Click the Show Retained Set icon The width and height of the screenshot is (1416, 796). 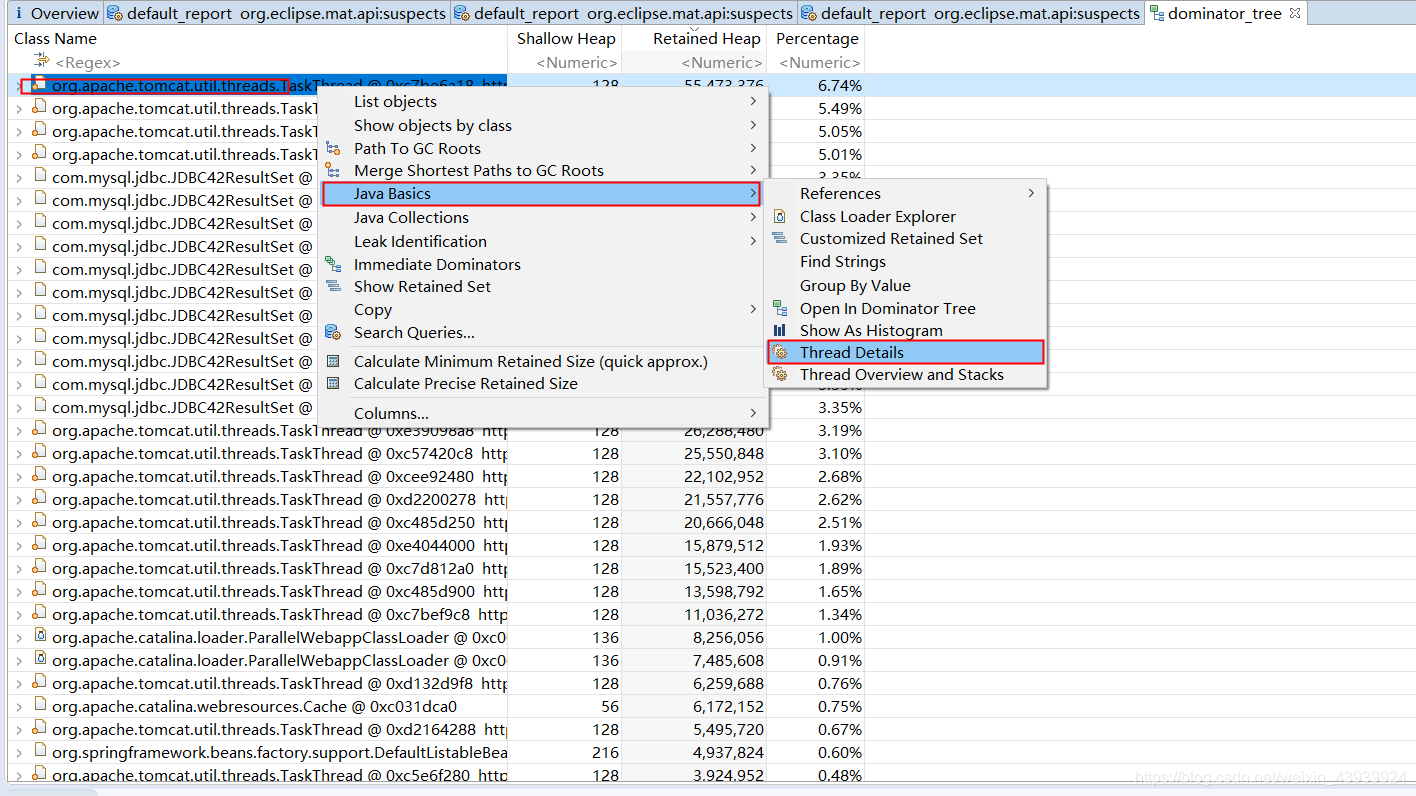point(333,286)
